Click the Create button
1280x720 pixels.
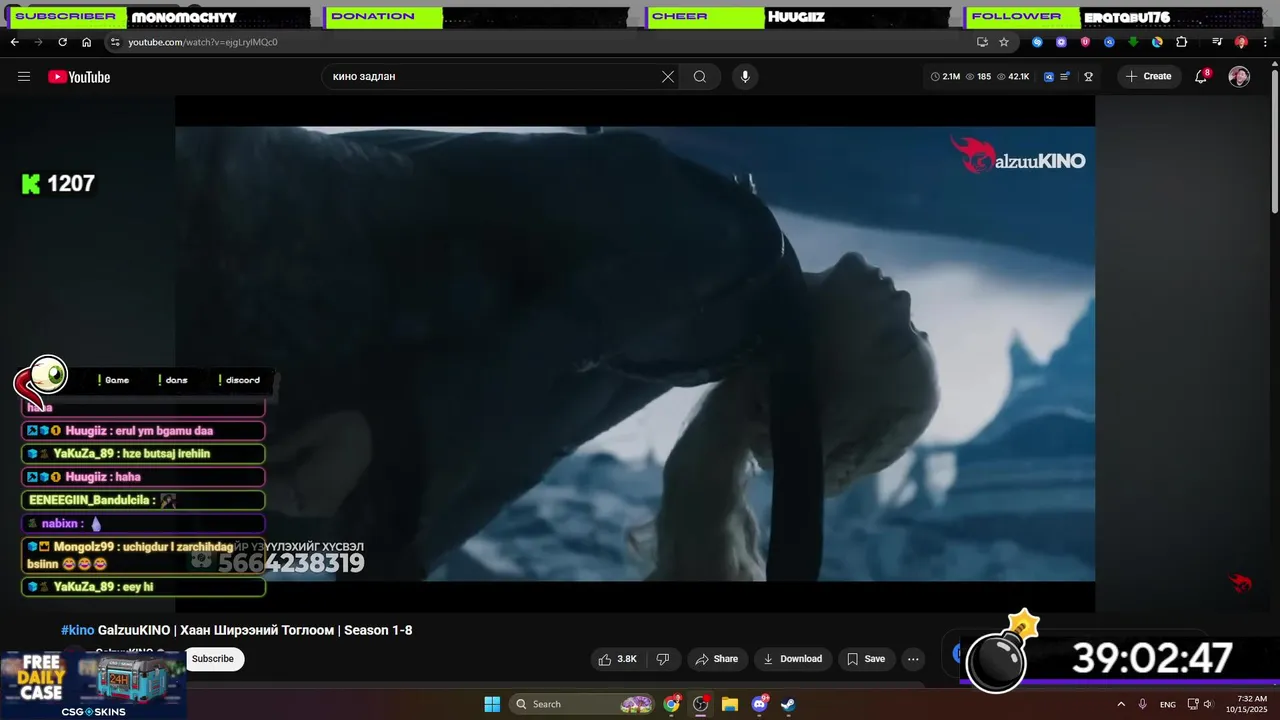1149,77
